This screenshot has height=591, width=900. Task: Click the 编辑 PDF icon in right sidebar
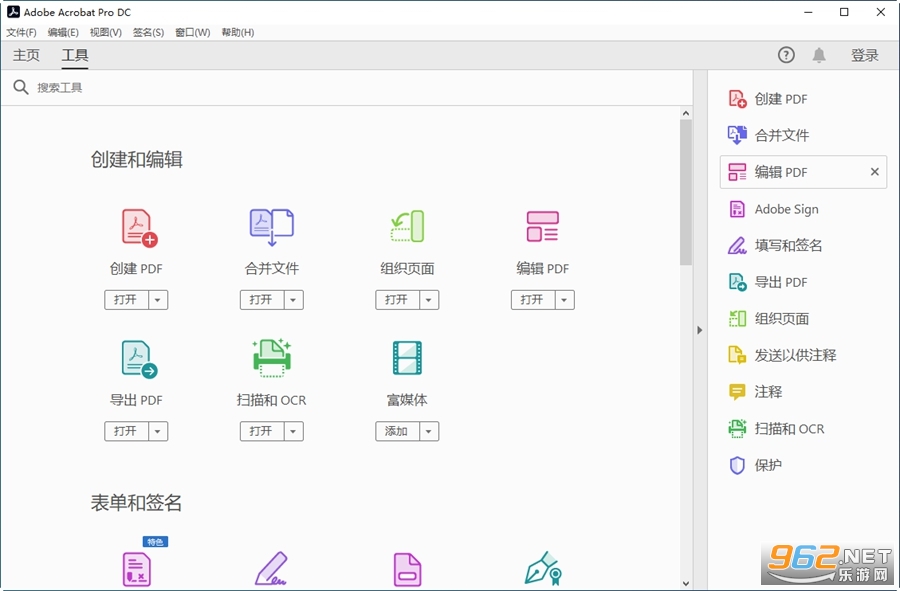coord(738,172)
